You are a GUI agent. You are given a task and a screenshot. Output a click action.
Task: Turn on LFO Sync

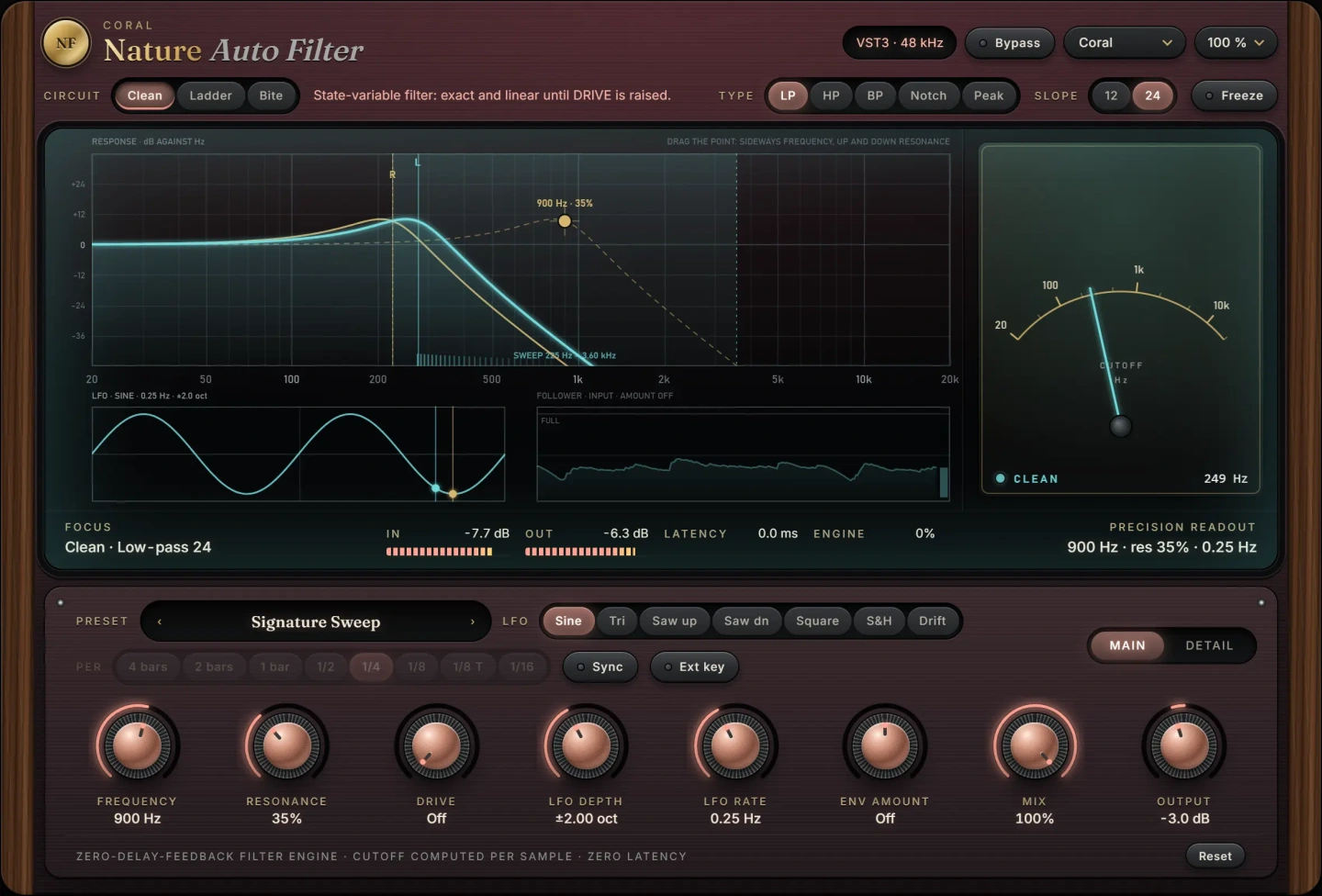[599, 666]
